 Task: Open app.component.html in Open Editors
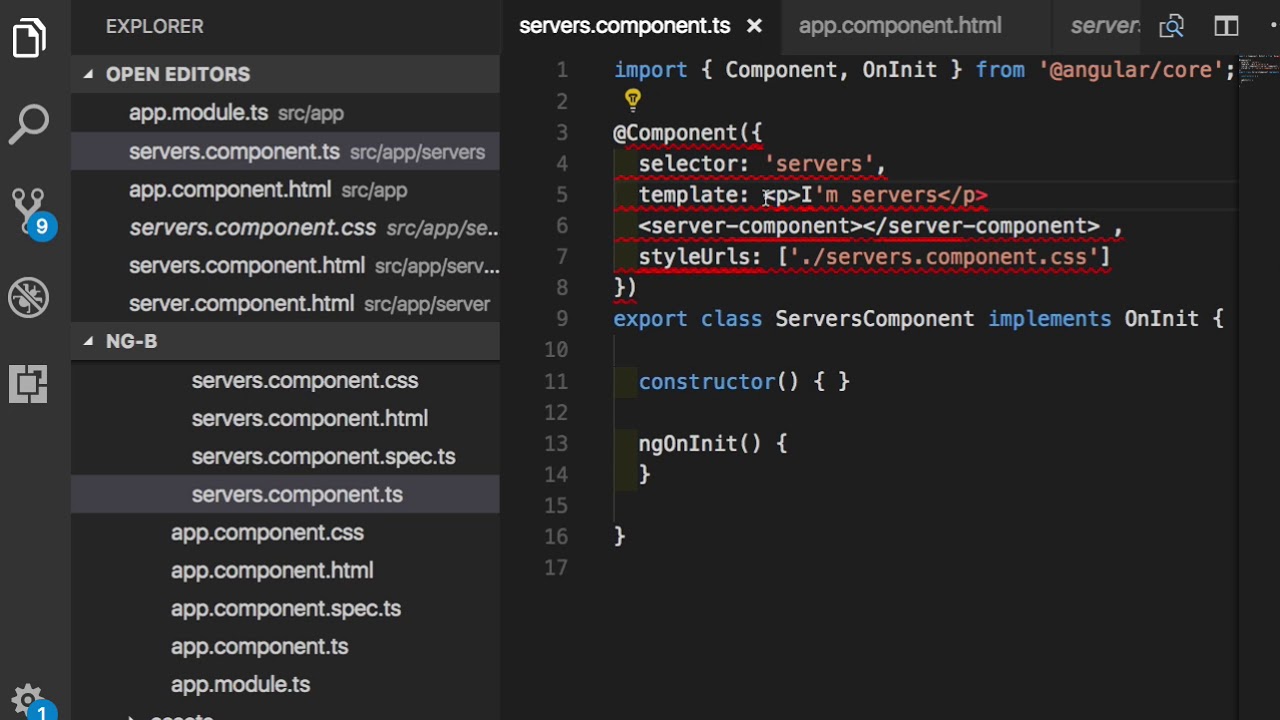click(x=285, y=189)
